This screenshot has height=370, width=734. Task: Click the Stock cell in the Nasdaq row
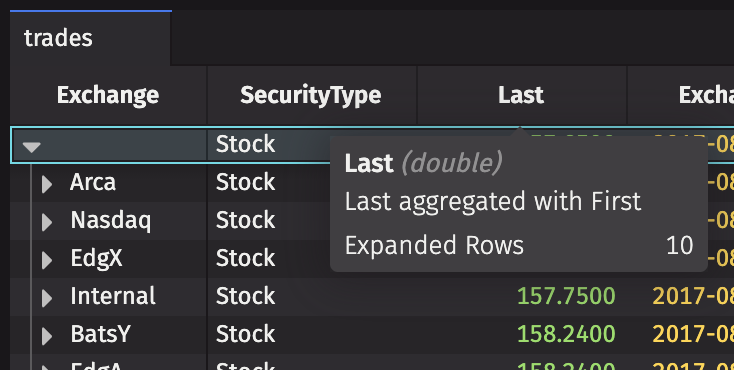[x=246, y=220]
